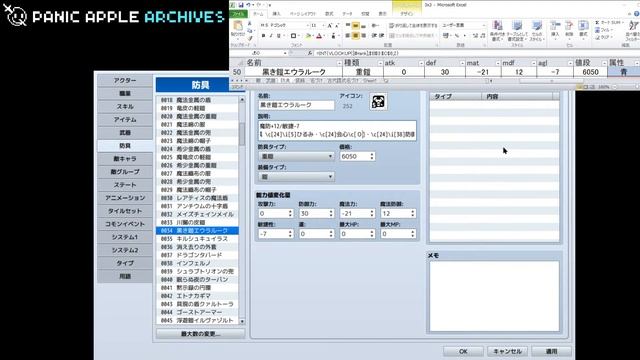The image size is (640, 360).
Task: Open the コモンイベント database tab
Action: [x=125, y=224]
